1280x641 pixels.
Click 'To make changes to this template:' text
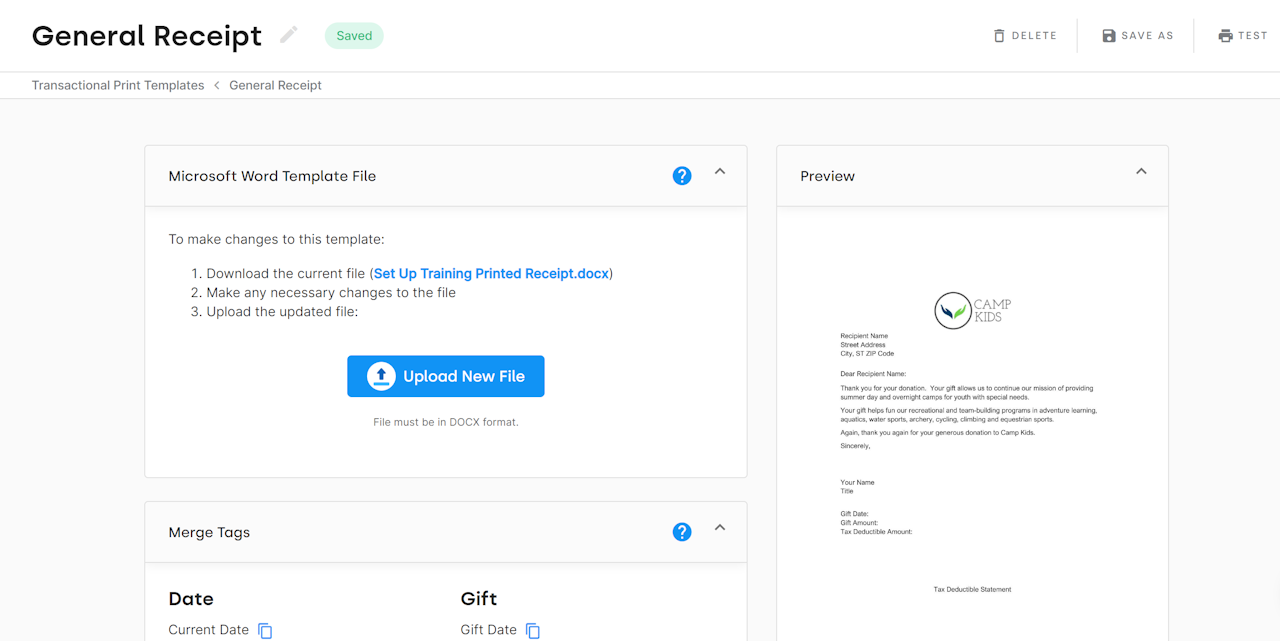(276, 239)
